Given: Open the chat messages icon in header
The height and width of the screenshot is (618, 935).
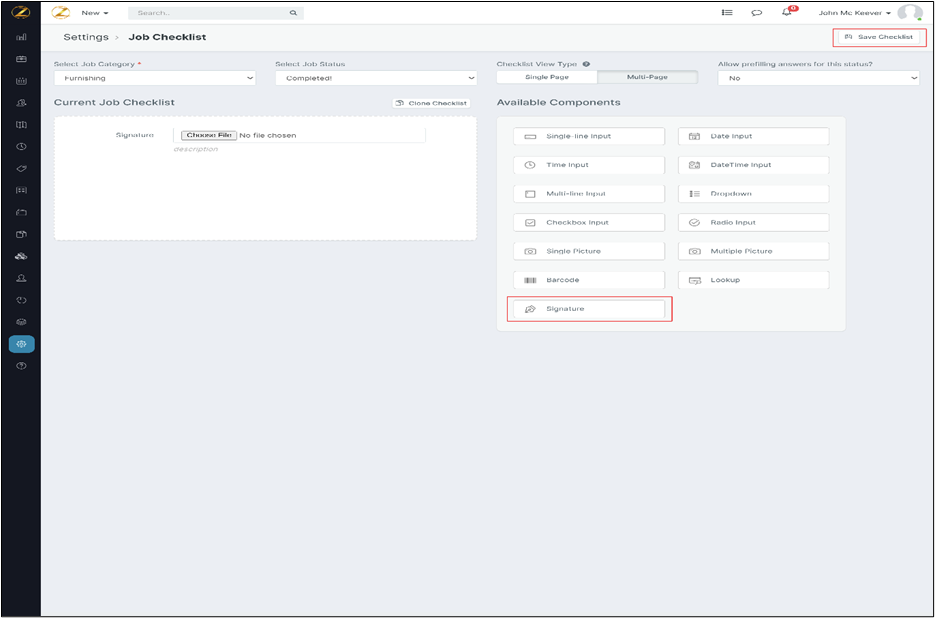Looking at the screenshot, I should pyautogui.click(x=757, y=13).
